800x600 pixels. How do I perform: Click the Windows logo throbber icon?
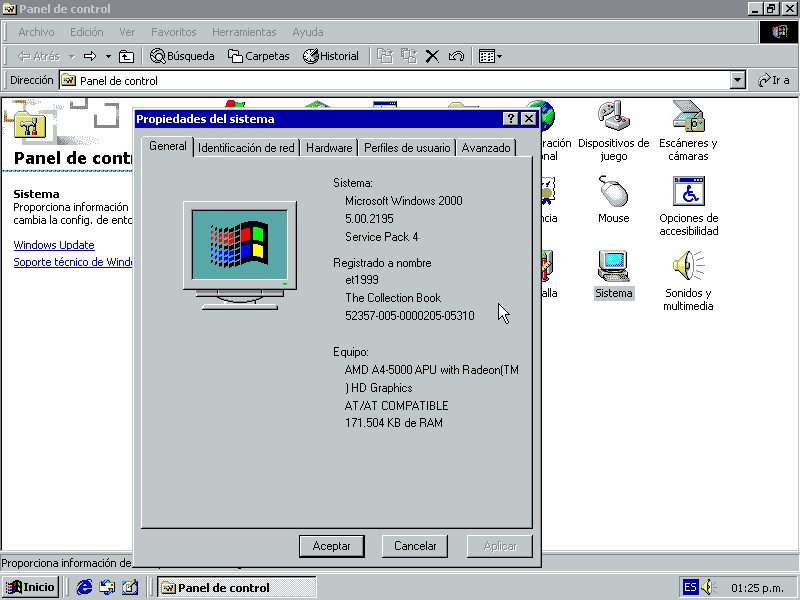(x=779, y=32)
